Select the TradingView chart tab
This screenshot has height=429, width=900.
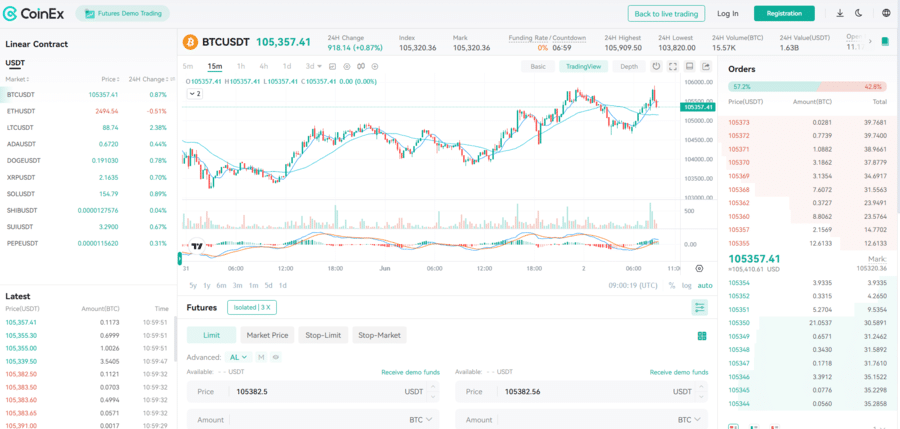583,67
